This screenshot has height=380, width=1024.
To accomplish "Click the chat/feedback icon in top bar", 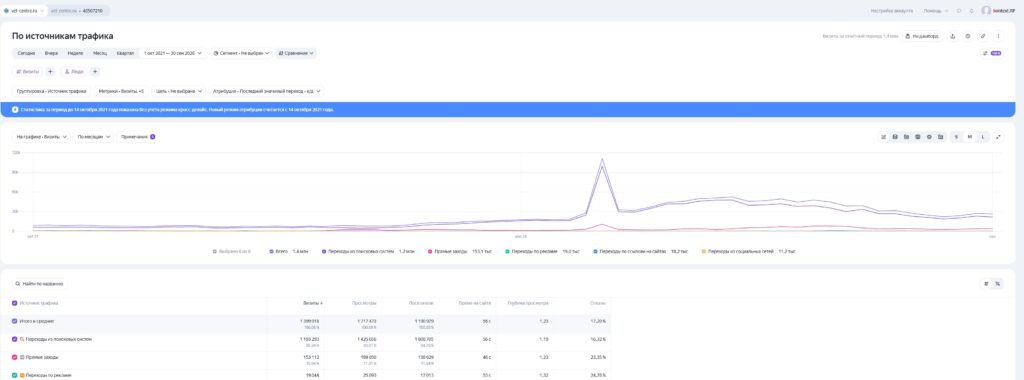I will [x=959, y=11].
